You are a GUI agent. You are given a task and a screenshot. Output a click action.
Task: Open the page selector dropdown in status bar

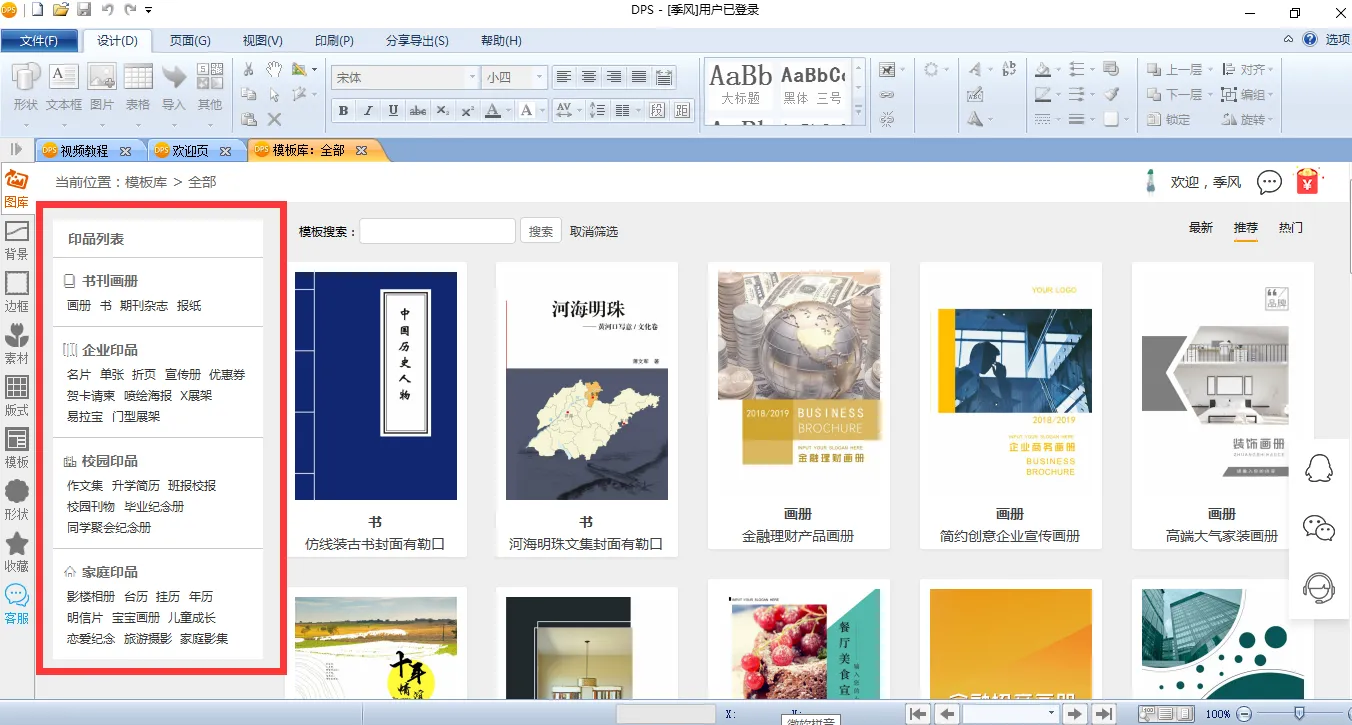pos(1050,713)
